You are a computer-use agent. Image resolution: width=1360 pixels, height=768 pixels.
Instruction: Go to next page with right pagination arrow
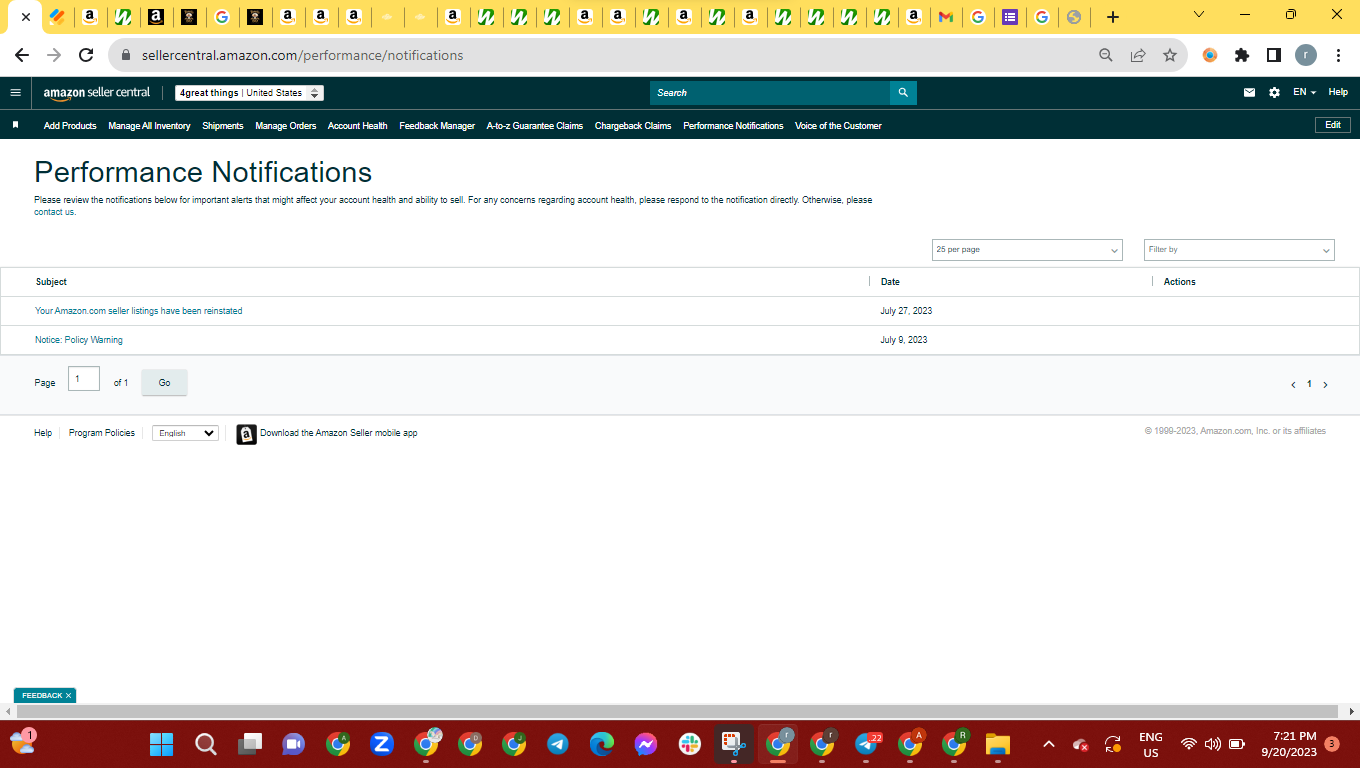click(x=1326, y=385)
